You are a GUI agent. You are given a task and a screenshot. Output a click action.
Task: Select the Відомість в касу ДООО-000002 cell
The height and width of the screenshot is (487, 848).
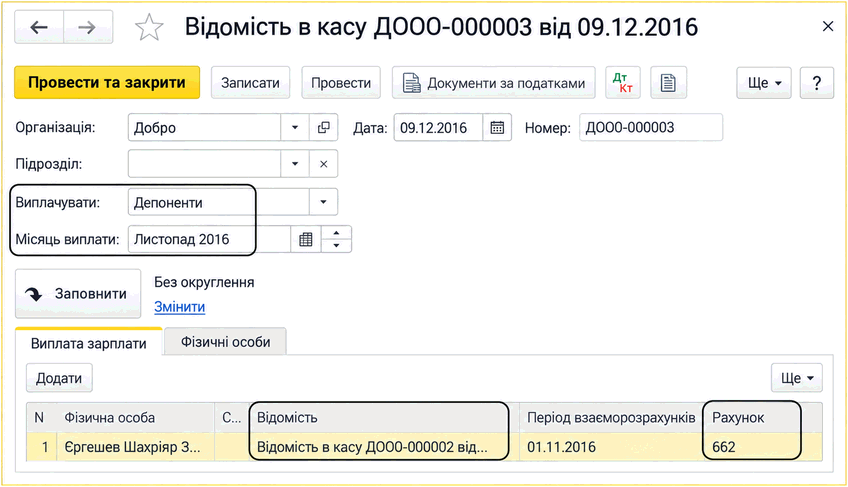[384, 447]
